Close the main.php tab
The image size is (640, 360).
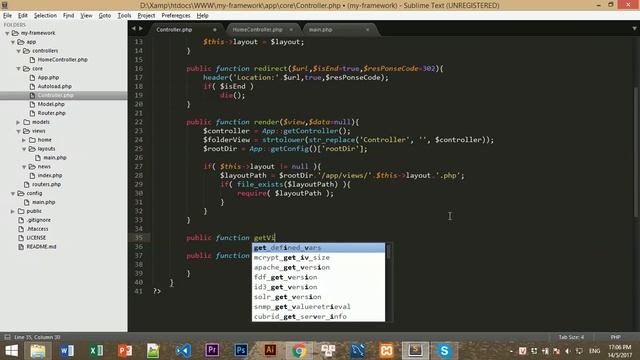point(367,29)
